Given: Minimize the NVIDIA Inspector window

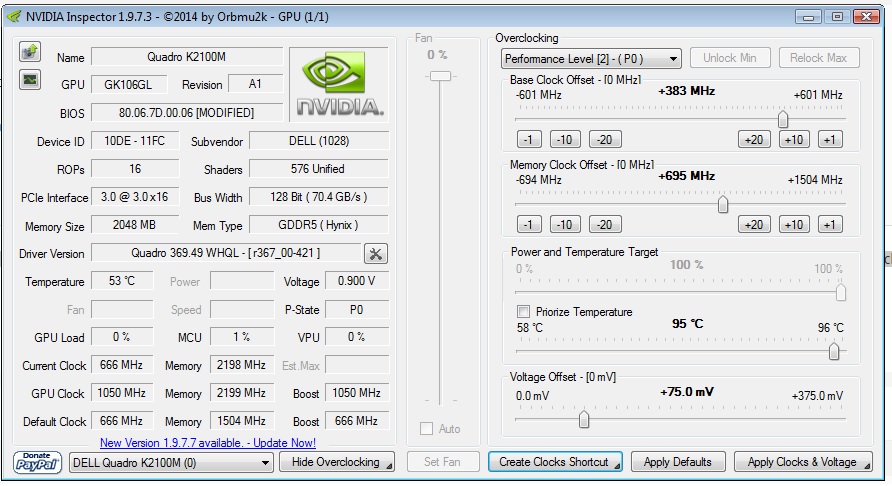Looking at the screenshot, I should [x=808, y=17].
